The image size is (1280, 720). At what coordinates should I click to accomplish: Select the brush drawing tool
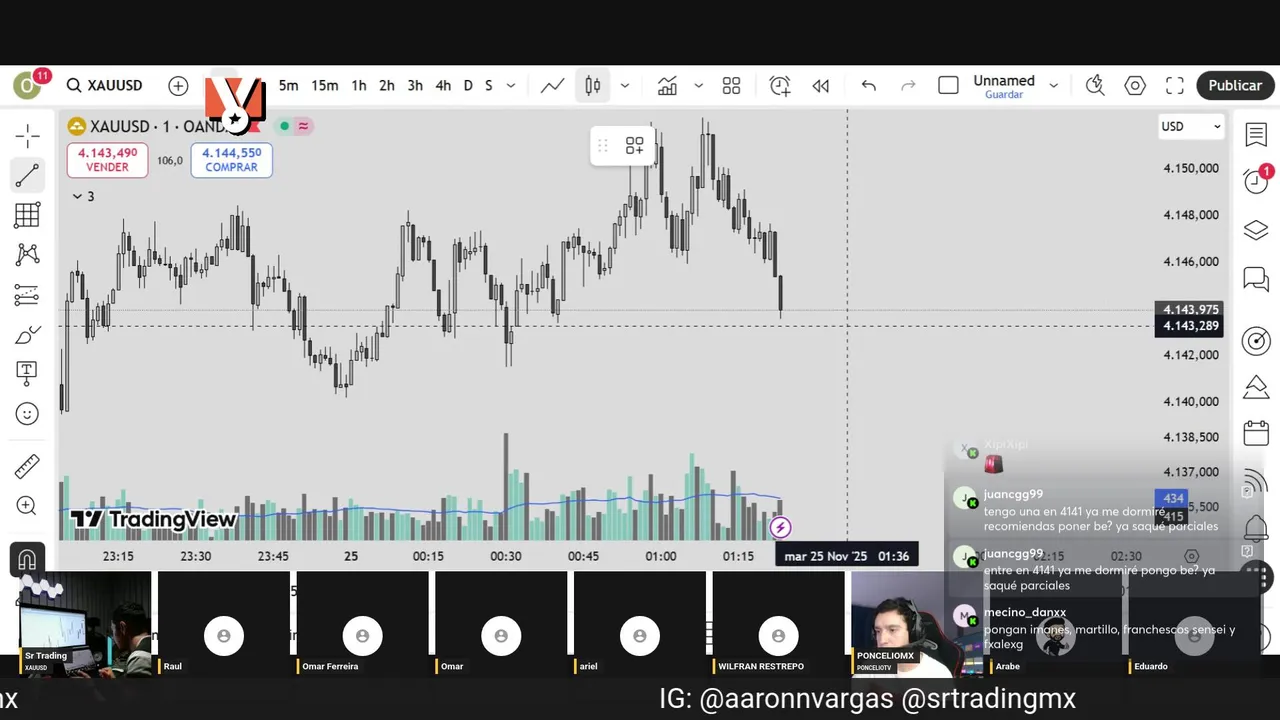[27, 335]
